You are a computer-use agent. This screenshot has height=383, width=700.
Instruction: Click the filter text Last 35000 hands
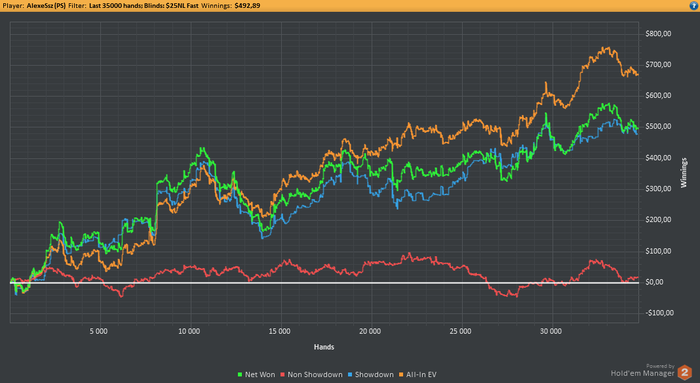115,6
